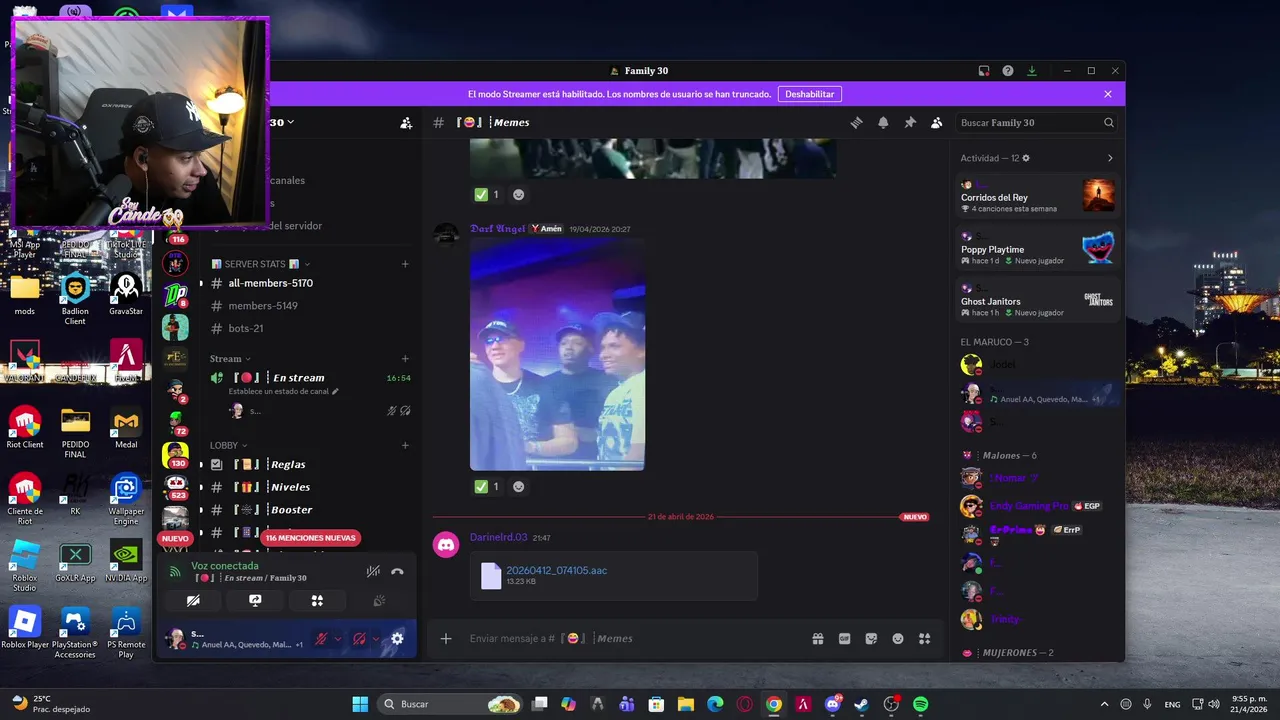This screenshot has height=720, width=1280.
Task: Open the server name dropdown menu
Action: (x=282, y=123)
